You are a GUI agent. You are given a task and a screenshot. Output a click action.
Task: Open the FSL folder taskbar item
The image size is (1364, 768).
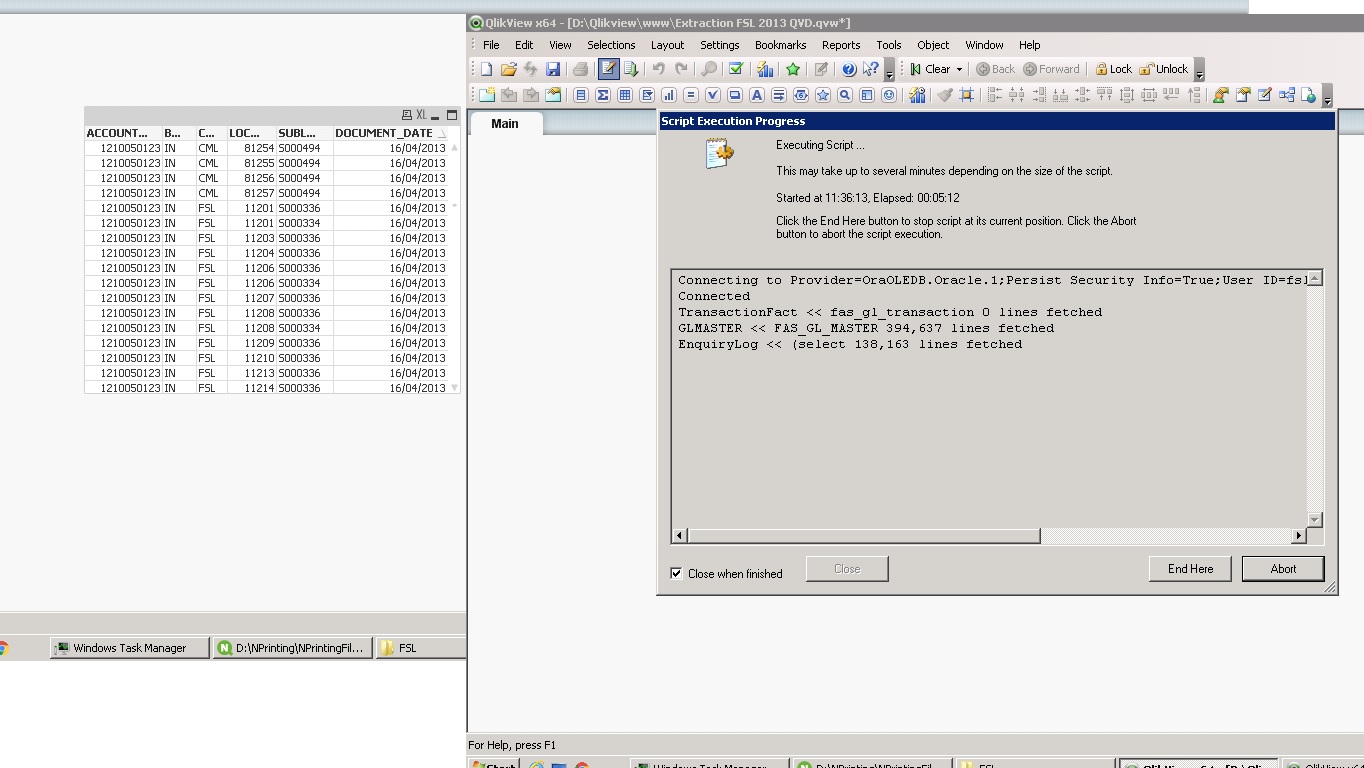pos(420,648)
